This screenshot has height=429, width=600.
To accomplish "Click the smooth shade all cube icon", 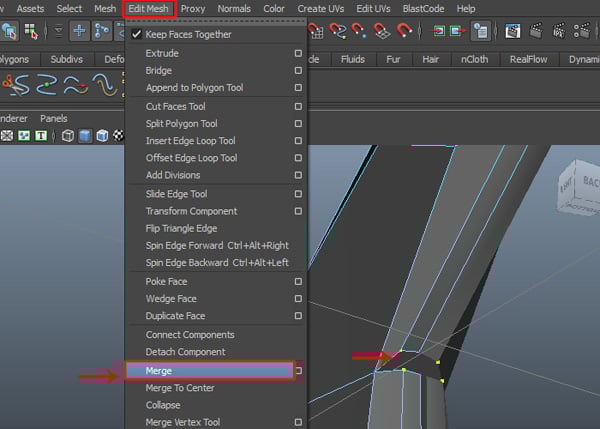I will (x=85, y=135).
